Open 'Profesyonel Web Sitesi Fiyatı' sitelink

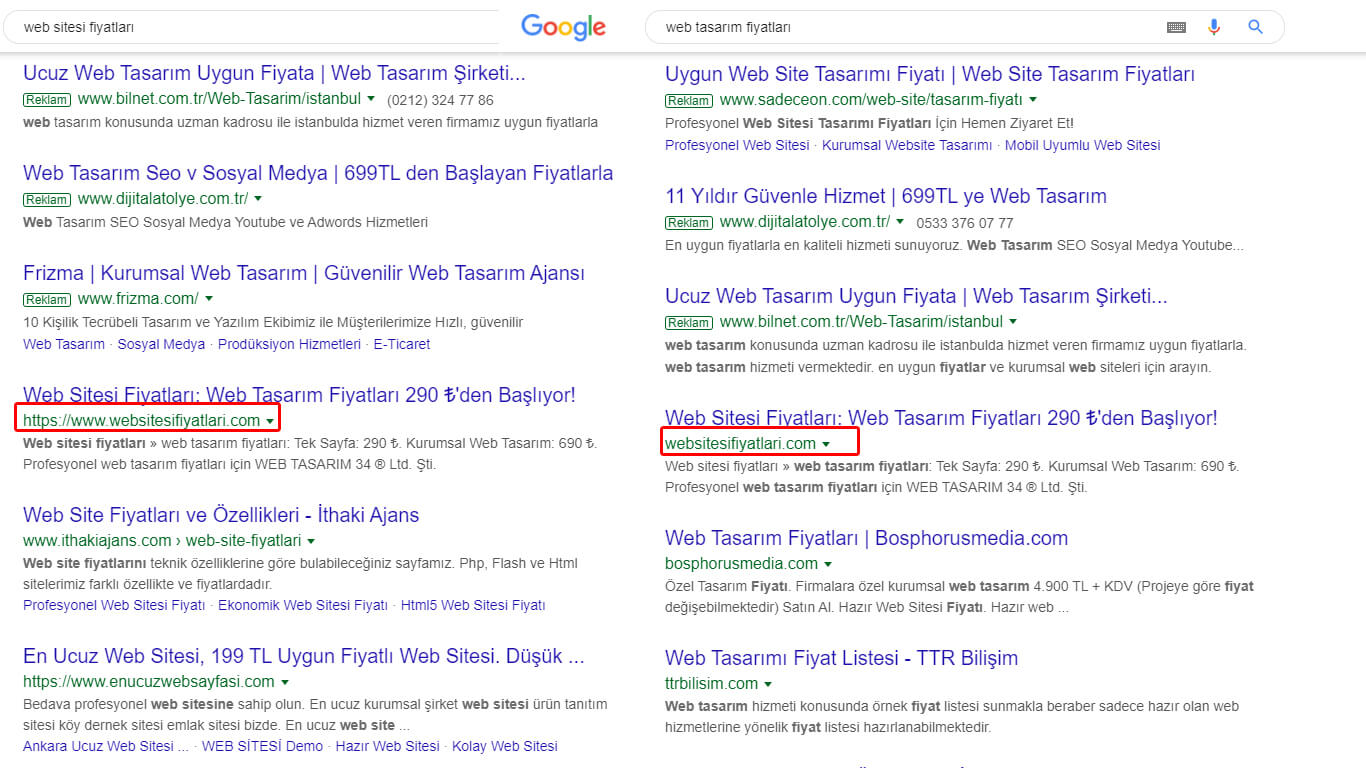click(114, 605)
